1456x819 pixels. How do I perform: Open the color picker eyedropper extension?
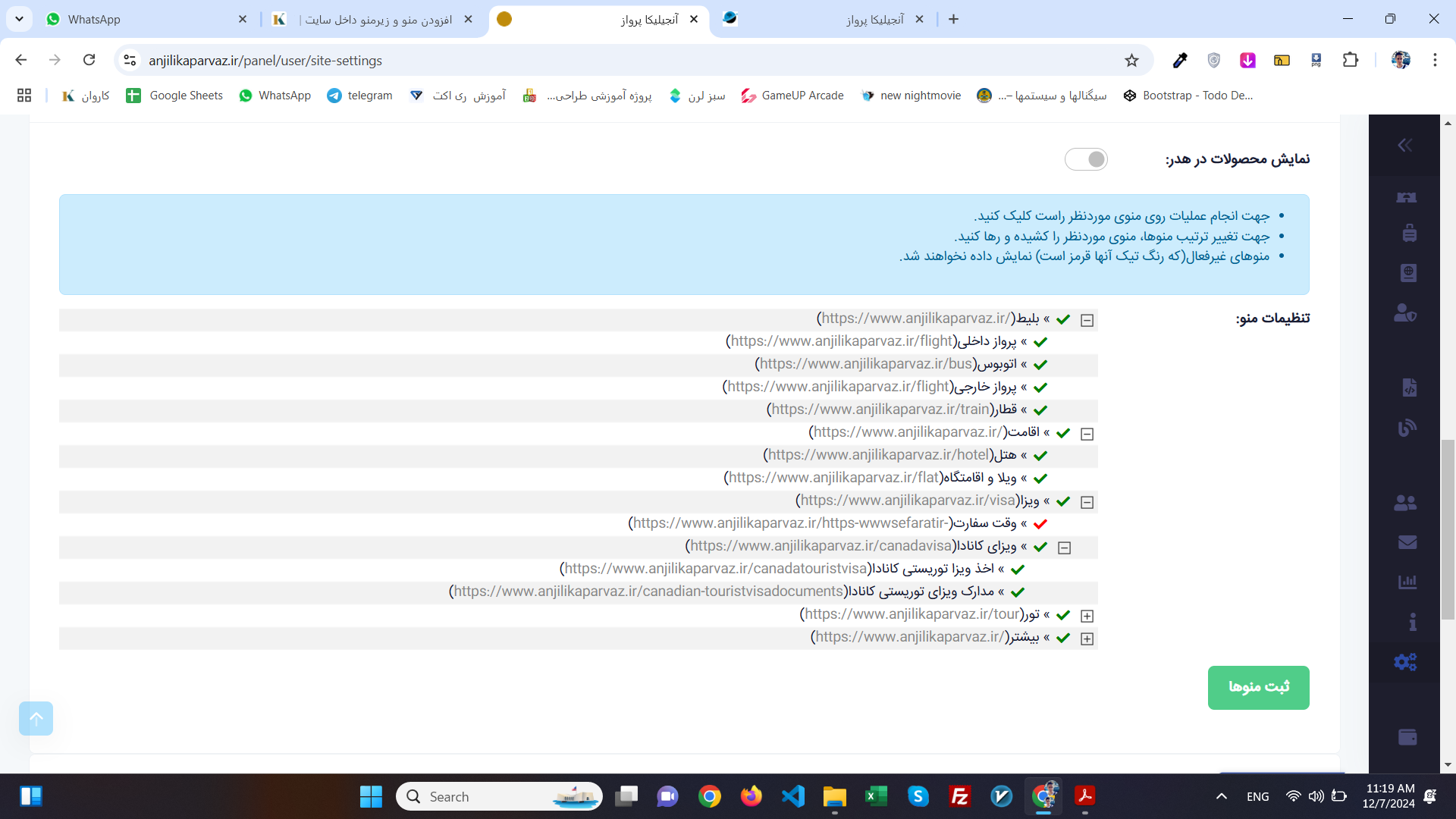point(1179,60)
